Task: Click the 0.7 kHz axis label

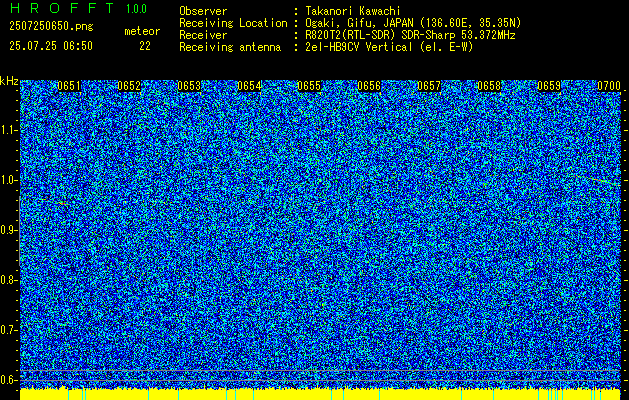Action: [9, 330]
